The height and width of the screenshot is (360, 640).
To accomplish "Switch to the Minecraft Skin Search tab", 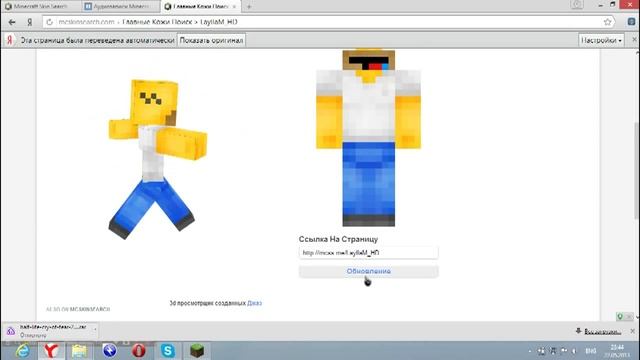I will click(41, 7).
